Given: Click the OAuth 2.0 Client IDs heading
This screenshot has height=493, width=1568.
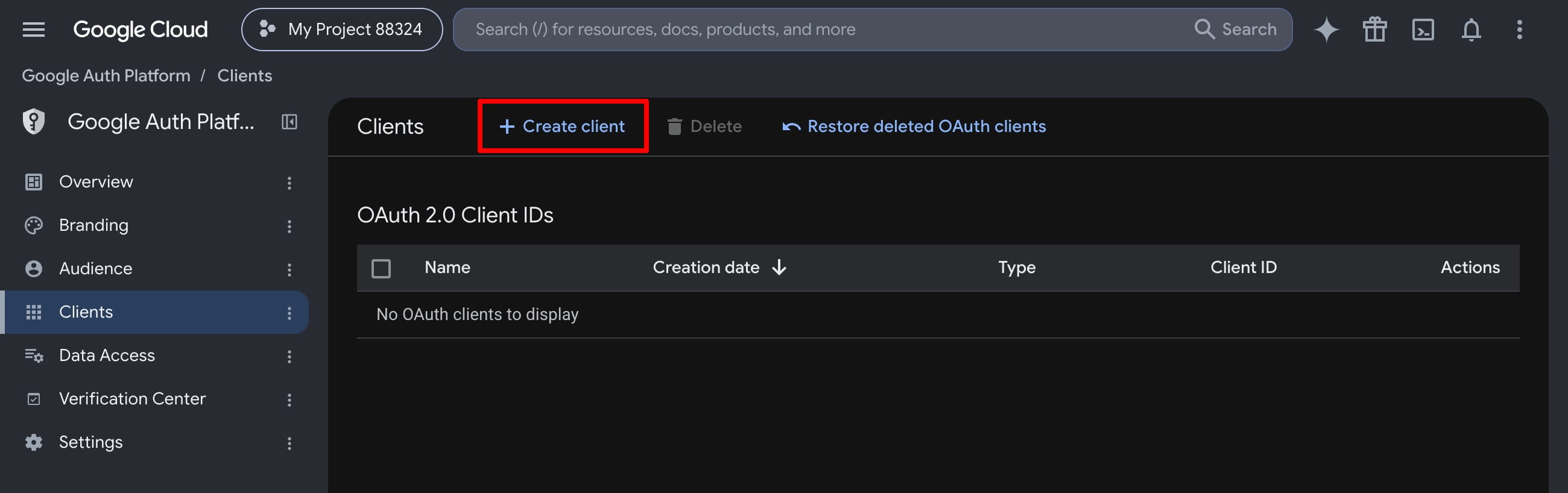Looking at the screenshot, I should click(455, 215).
